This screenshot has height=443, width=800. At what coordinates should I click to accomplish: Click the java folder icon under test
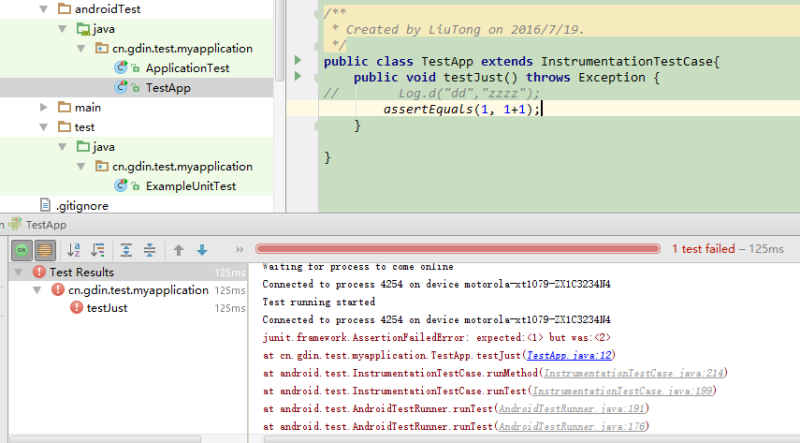83,147
